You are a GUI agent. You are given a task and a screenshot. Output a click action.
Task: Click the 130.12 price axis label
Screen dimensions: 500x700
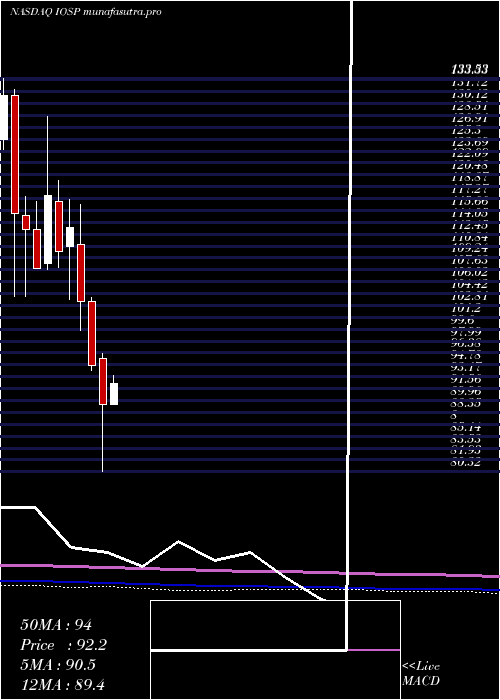[470, 95]
